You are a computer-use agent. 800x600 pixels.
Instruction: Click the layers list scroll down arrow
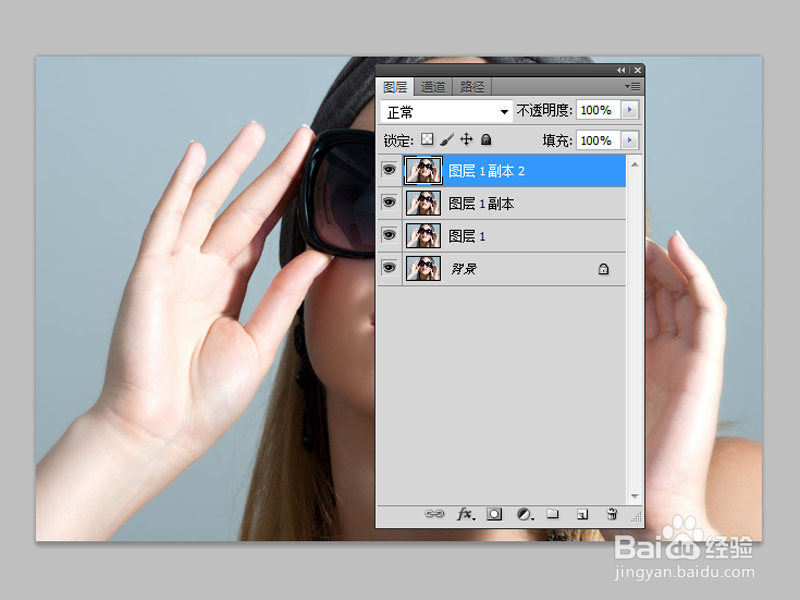coord(635,496)
